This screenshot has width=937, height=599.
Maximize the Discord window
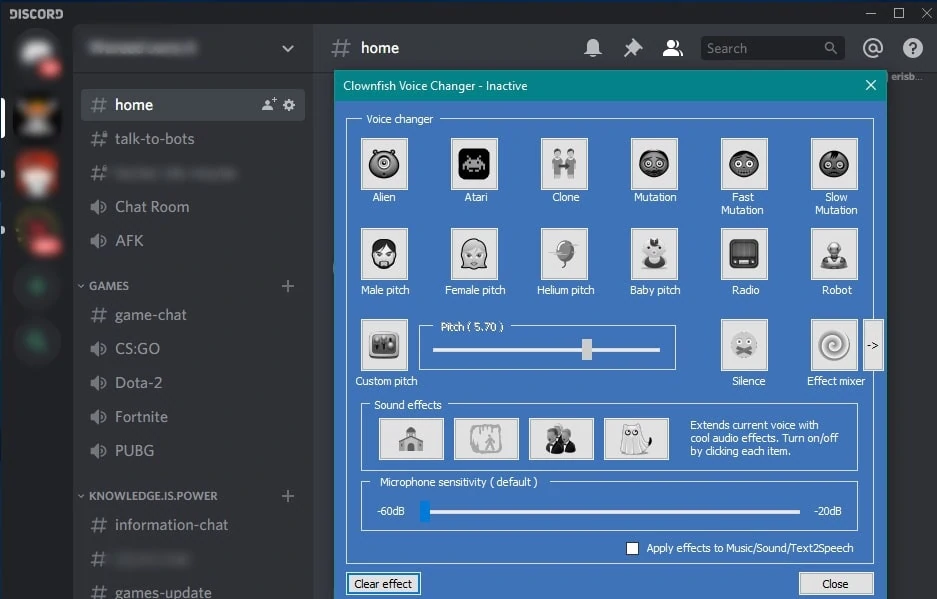tap(899, 13)
